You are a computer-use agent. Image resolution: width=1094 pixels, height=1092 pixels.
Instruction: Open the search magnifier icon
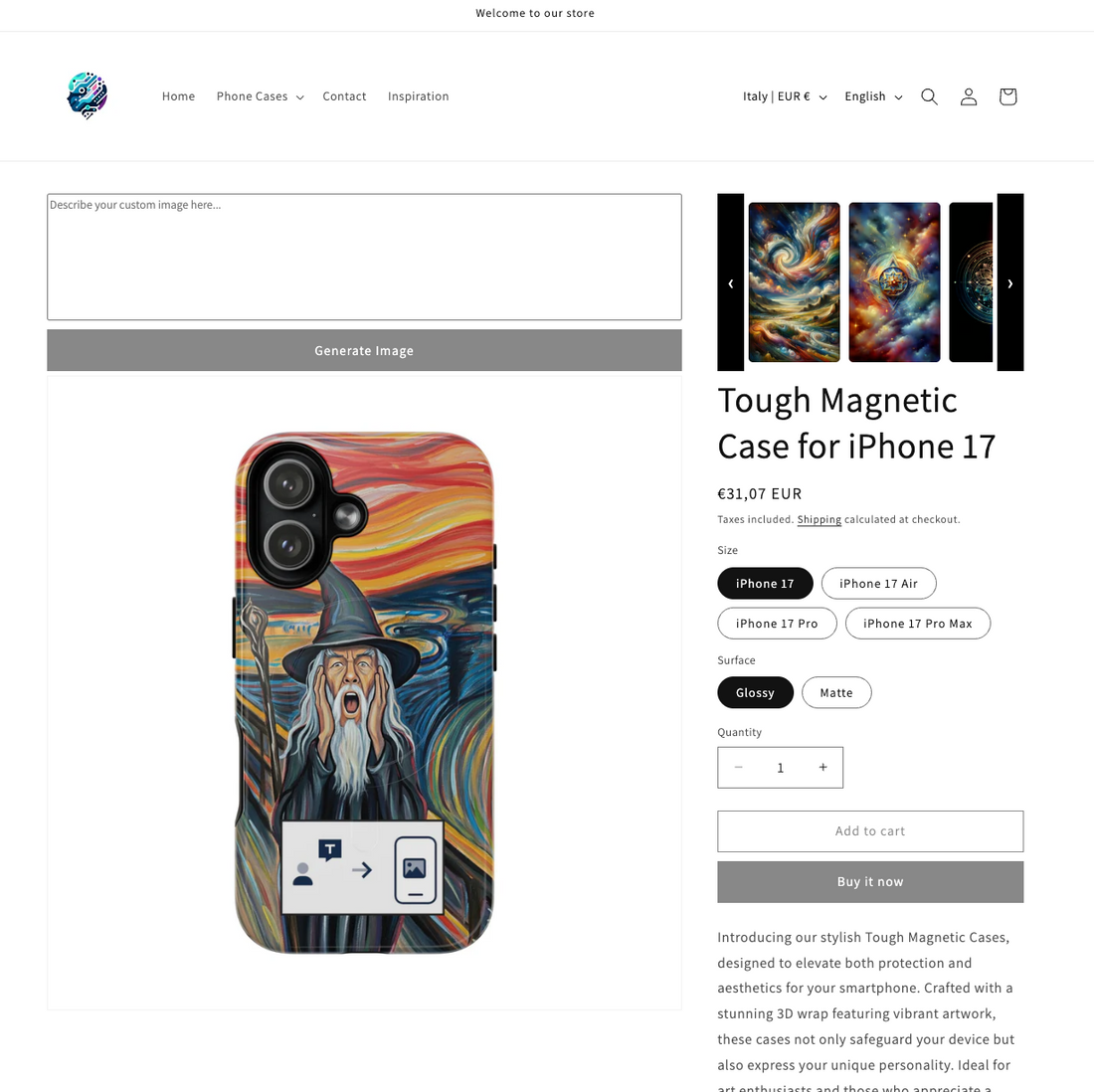[x=929, y=96]
